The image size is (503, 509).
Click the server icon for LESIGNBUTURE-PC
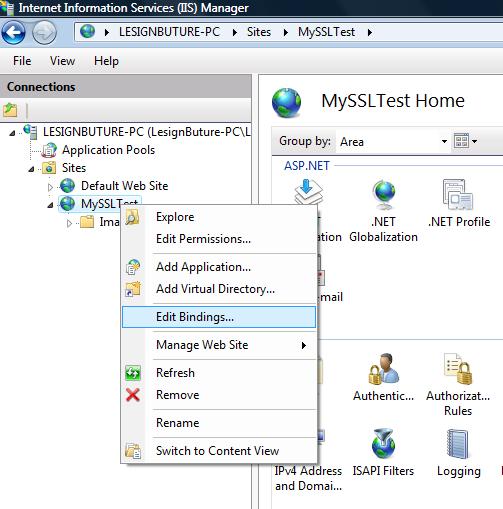(x=30, y=132)
